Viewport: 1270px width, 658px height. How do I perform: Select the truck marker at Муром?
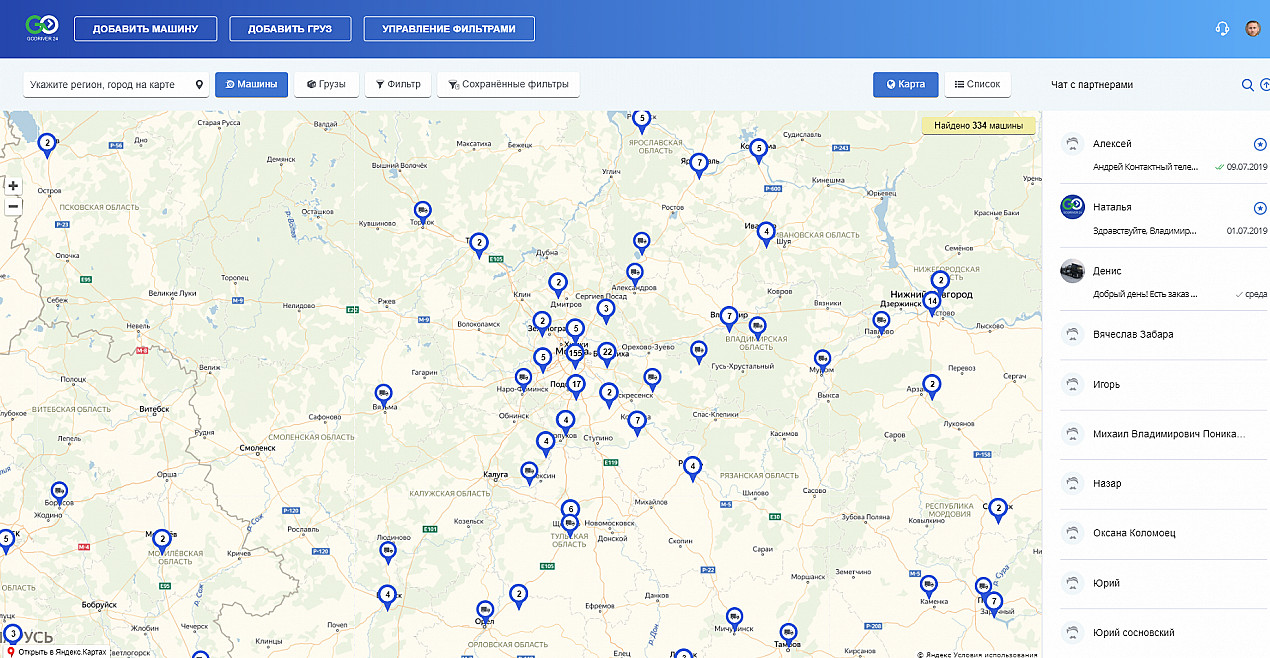tap(823, 360)
